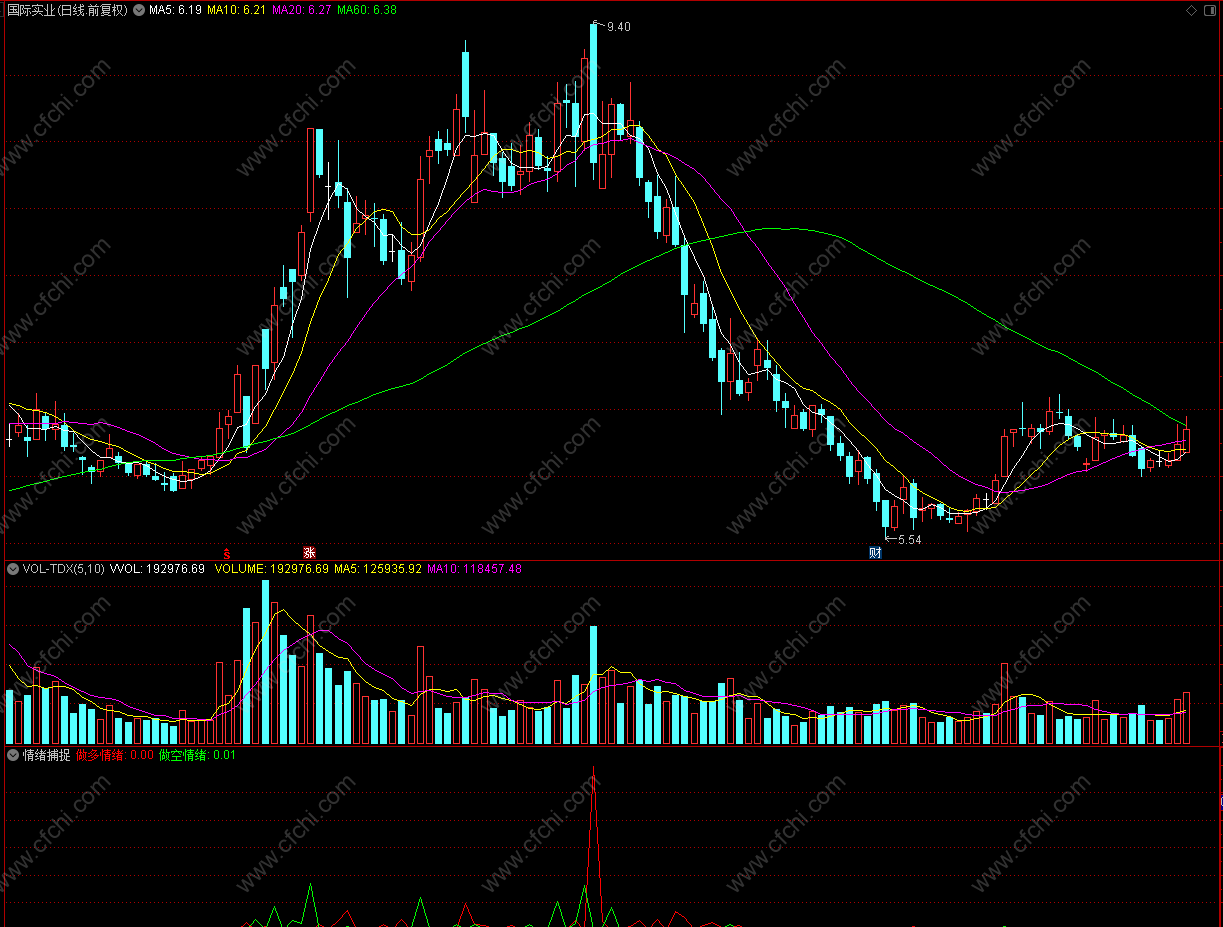Click the tallest cyan candle near 9.40
Screen dimensions: 1223x927
click(x=594, y=92)
